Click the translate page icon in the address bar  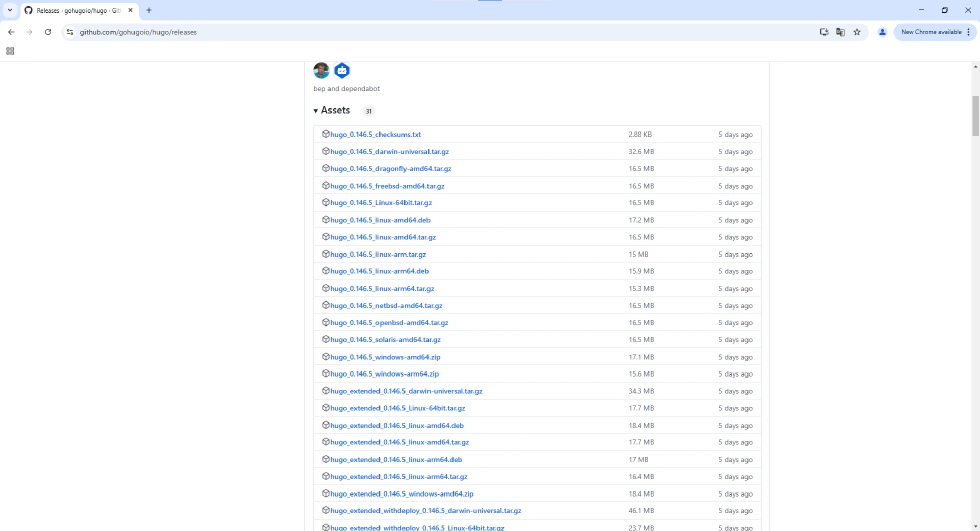click(x=840, y=32)
